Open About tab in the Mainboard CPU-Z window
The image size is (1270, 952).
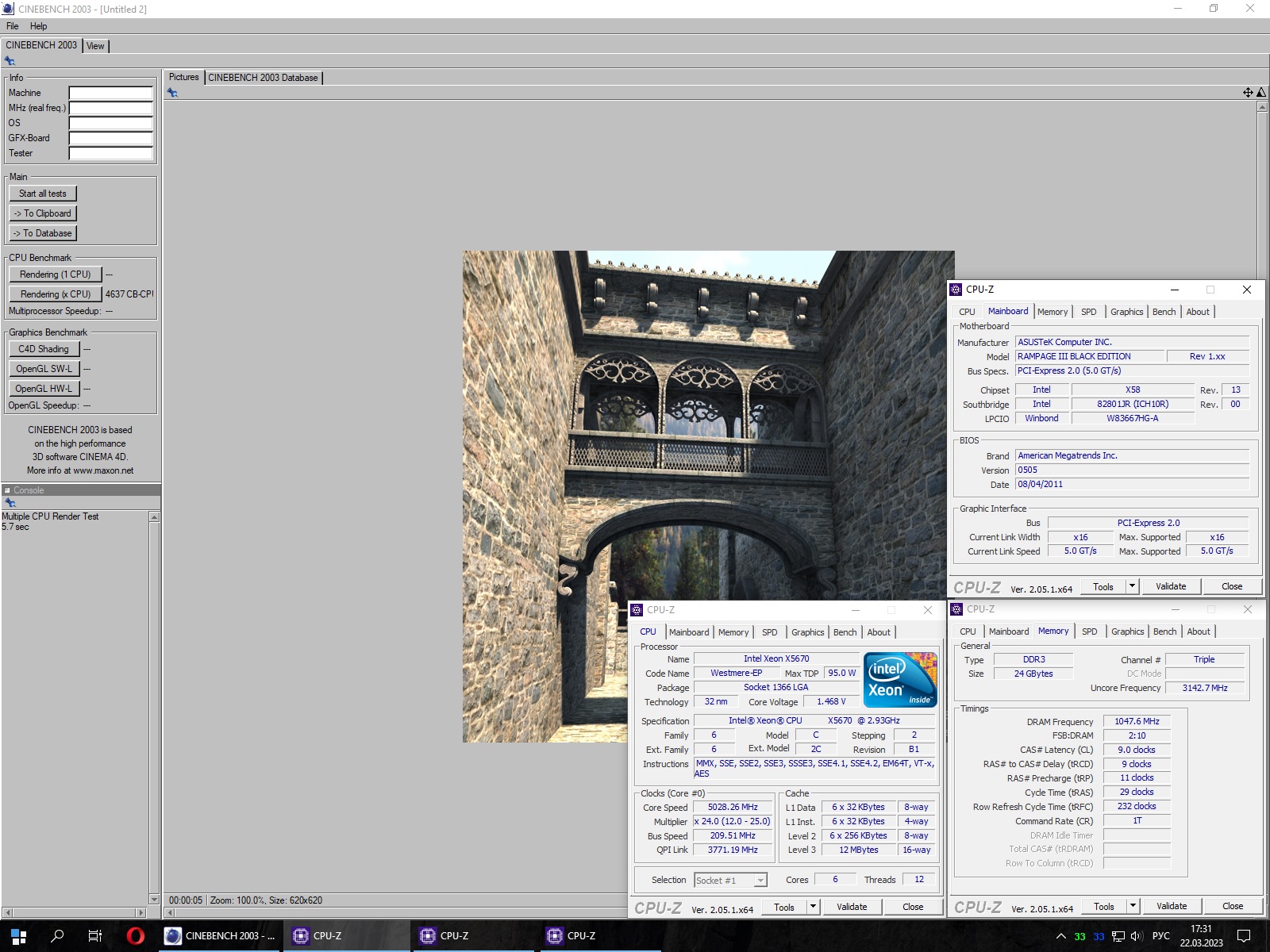coord(1198,312)
